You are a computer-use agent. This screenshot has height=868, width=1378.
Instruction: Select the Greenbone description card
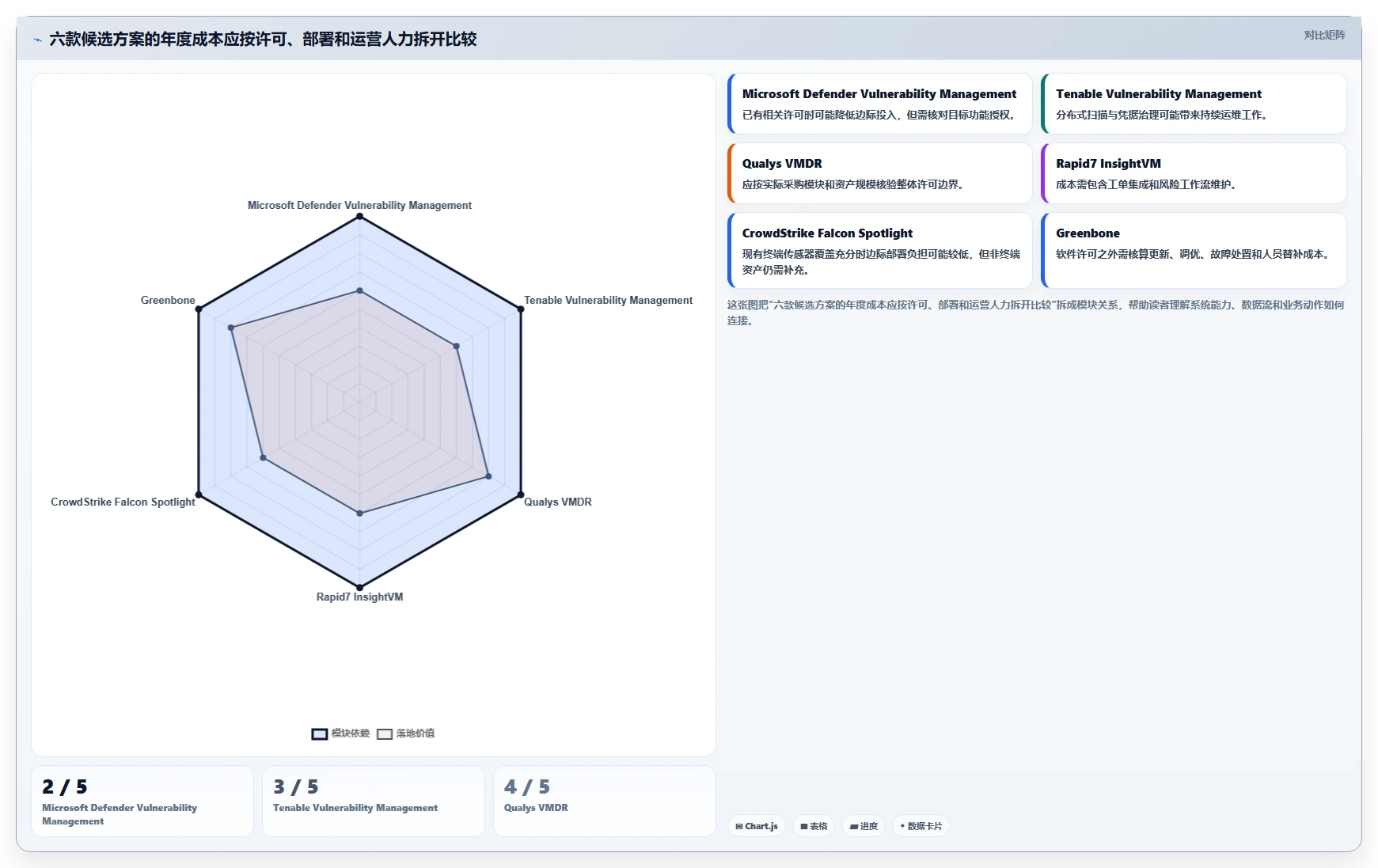click(1194, 250)
